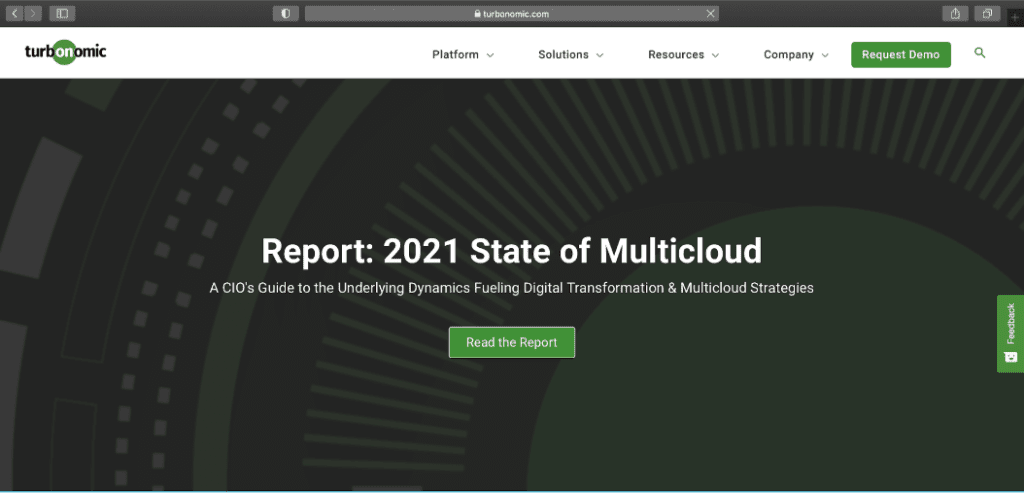Go back with Safari's back arrow
This screenshot has width=1024, height=493.
click(x=15, y=13)
